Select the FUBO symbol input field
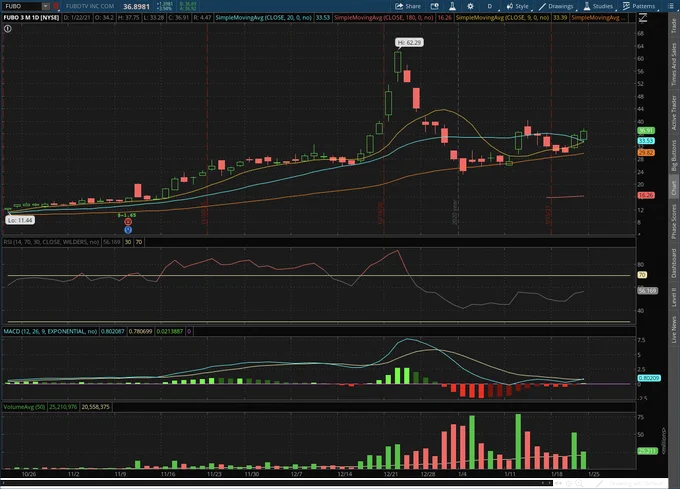 (x=23, y=6)
